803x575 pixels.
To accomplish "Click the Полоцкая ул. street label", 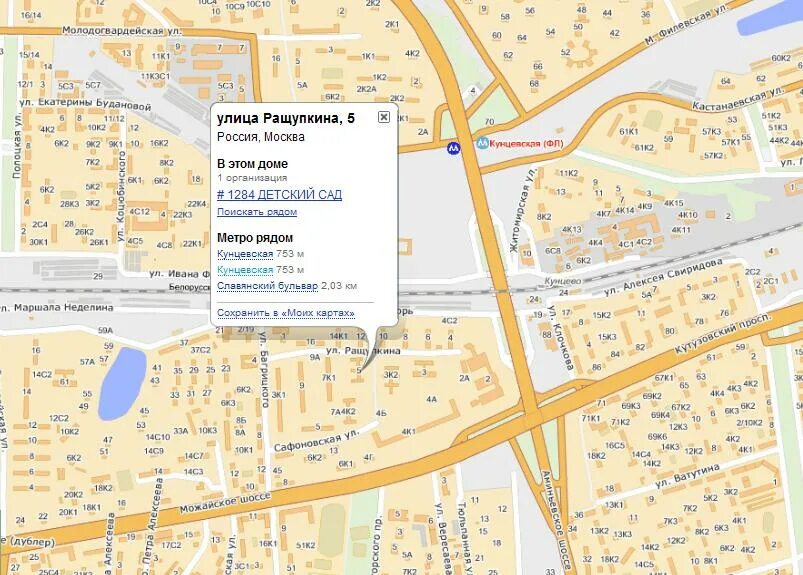I will coord(16,146).
